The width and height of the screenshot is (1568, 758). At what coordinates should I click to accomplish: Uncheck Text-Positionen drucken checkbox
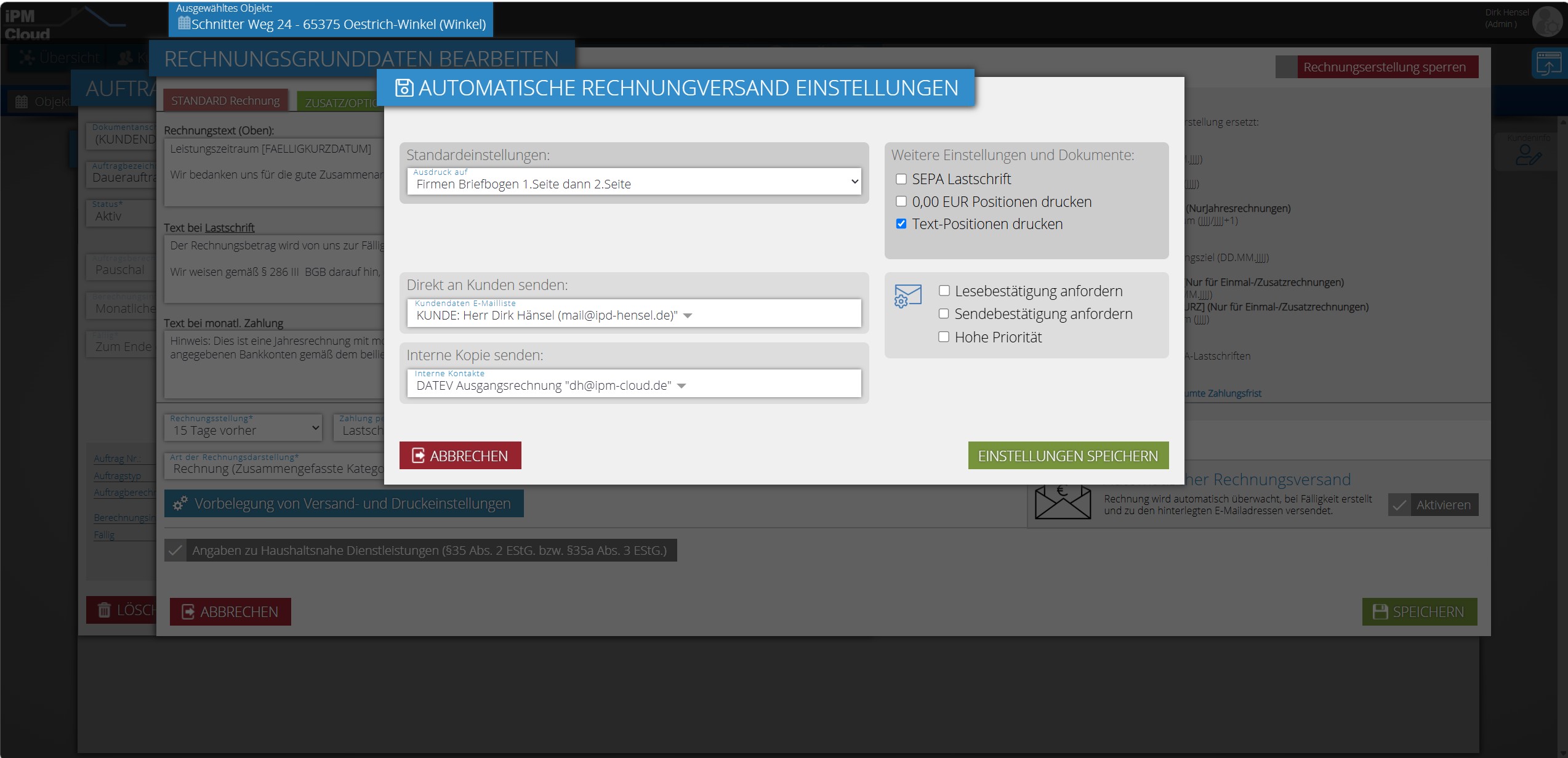coord(901,224)
